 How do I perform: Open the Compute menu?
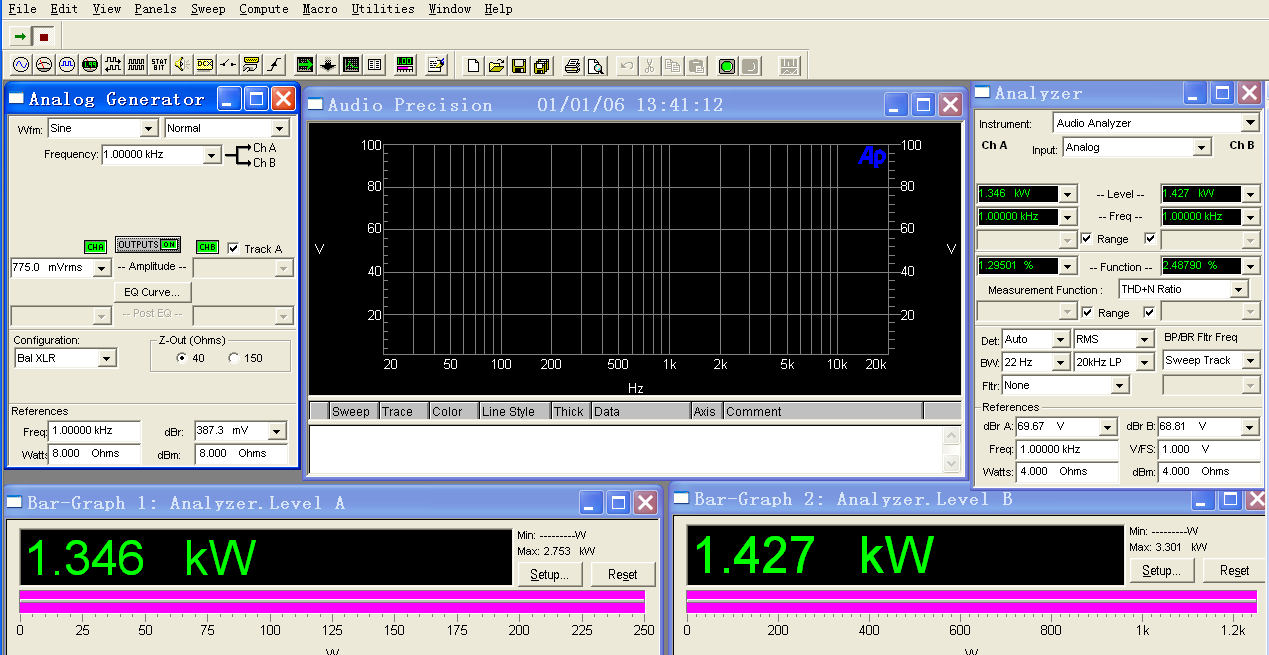(x=264, y=9)
